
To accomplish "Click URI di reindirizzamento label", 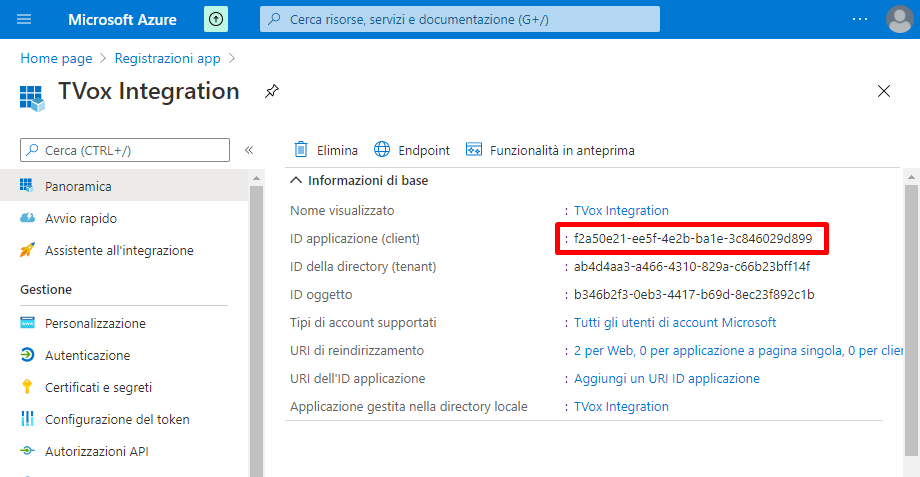I will click(x=357, y=351).
